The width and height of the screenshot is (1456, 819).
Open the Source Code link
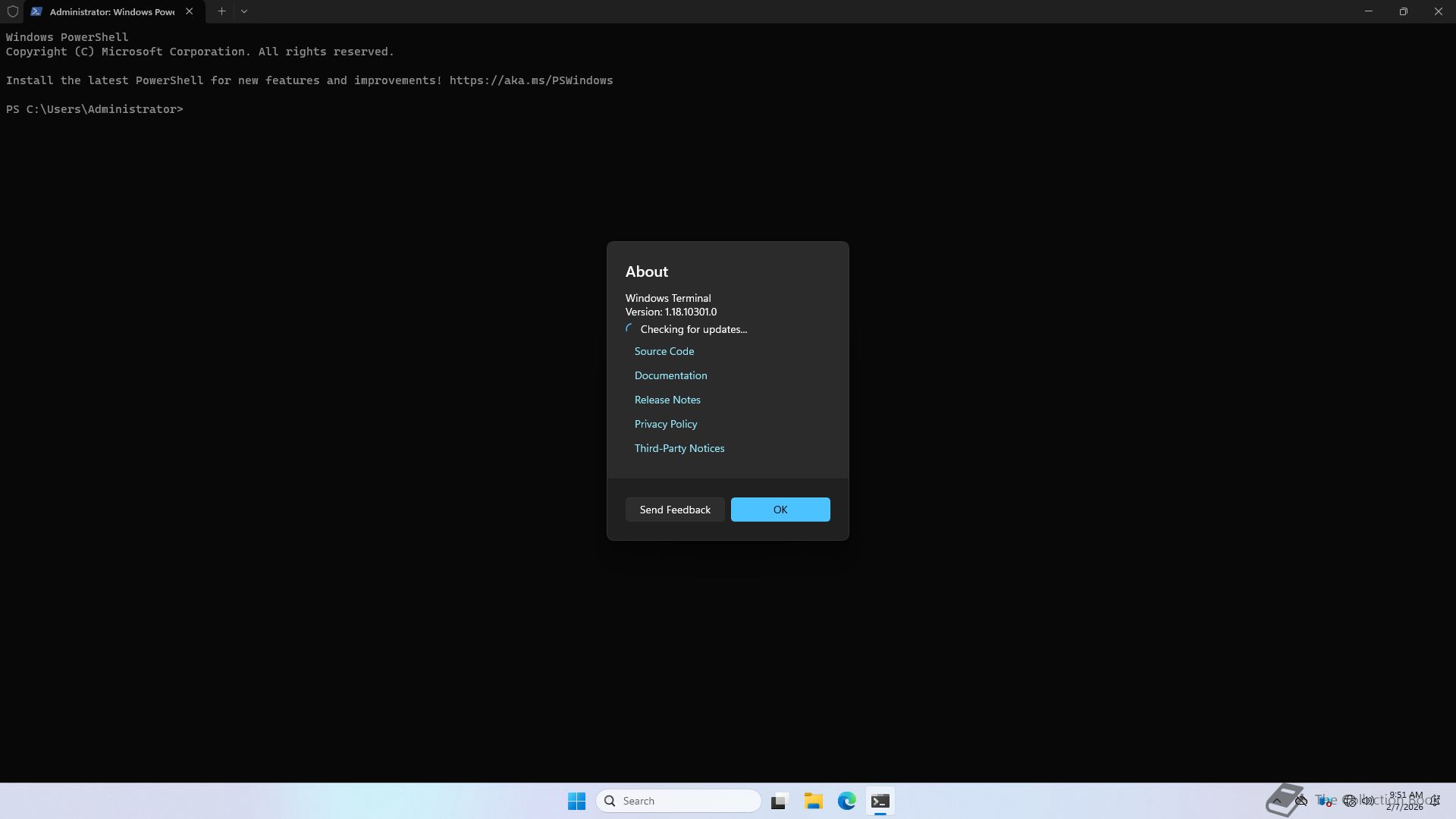pyautogui.click(x=664, y=351)
